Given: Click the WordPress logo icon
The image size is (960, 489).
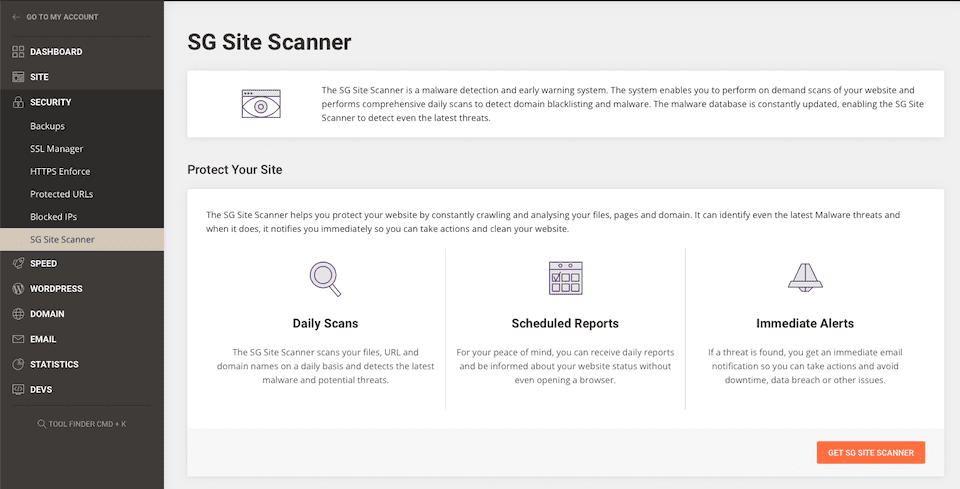Looking at the screenshot, I should click(18, 289).
